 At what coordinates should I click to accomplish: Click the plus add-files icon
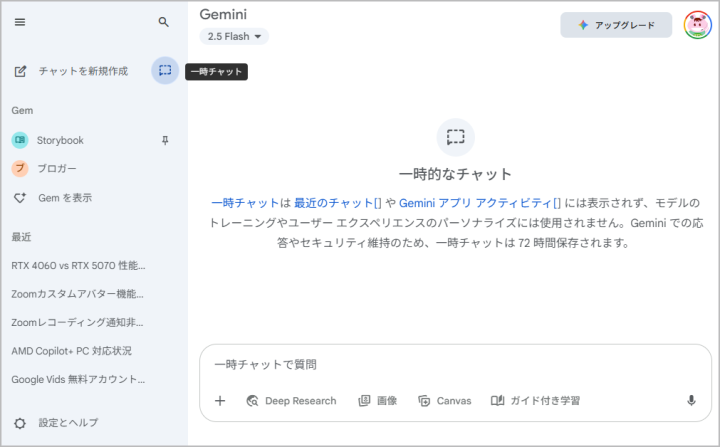220,401
